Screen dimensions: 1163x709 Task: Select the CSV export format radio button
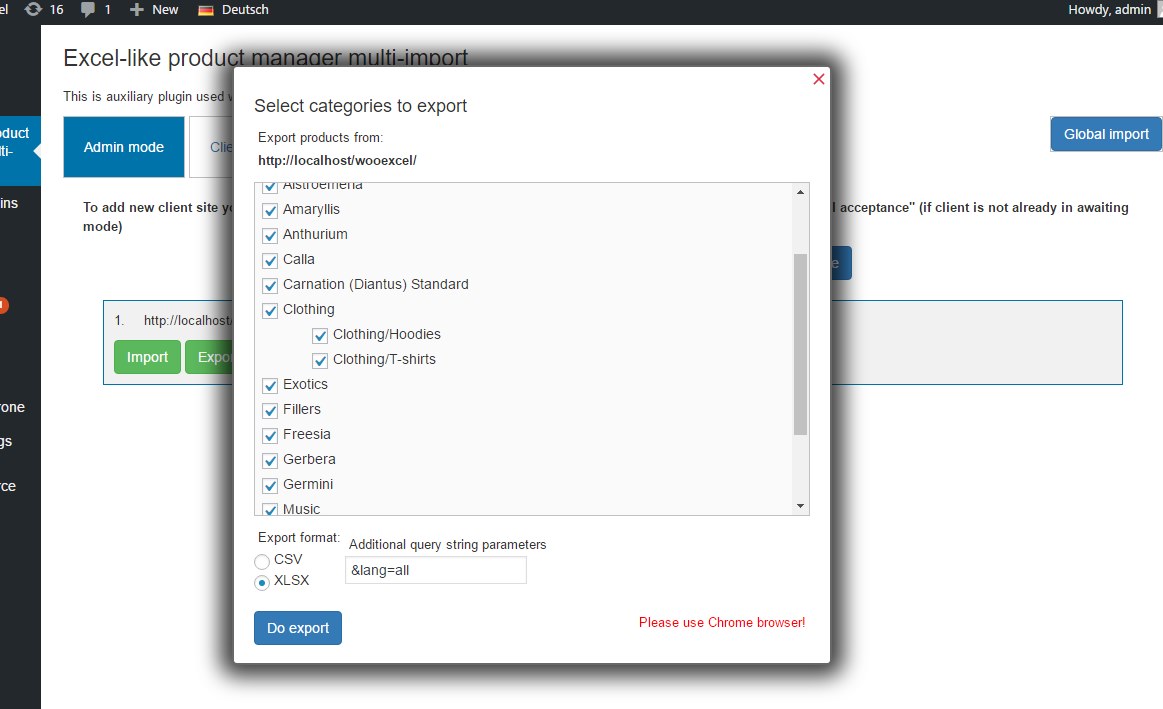pyautogui.click(x=261, y=561)
